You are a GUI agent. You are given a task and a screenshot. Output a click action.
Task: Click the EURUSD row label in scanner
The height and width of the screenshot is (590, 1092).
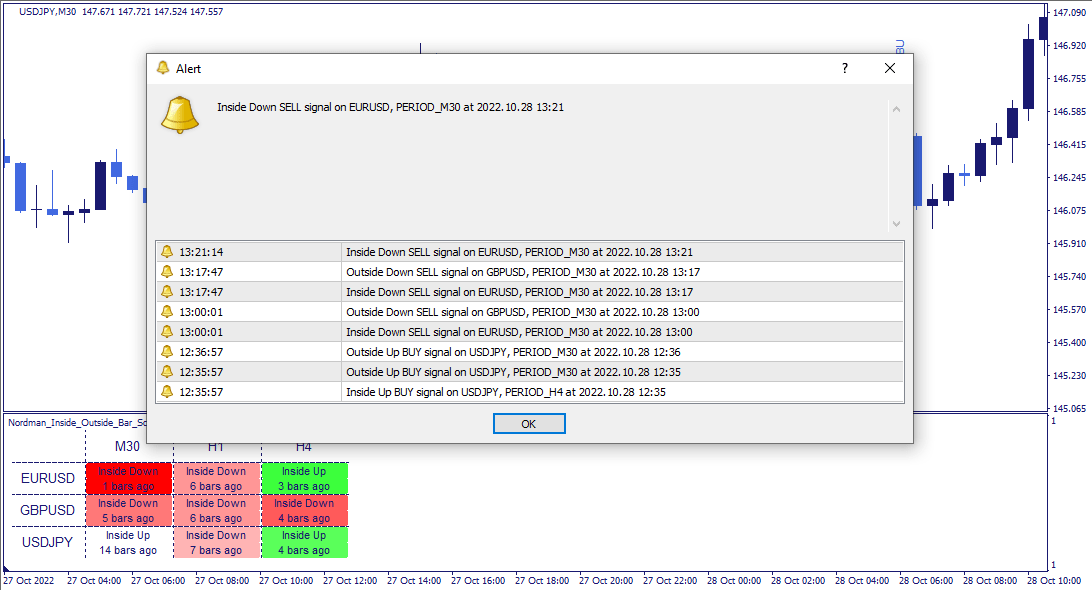[47, 479]
